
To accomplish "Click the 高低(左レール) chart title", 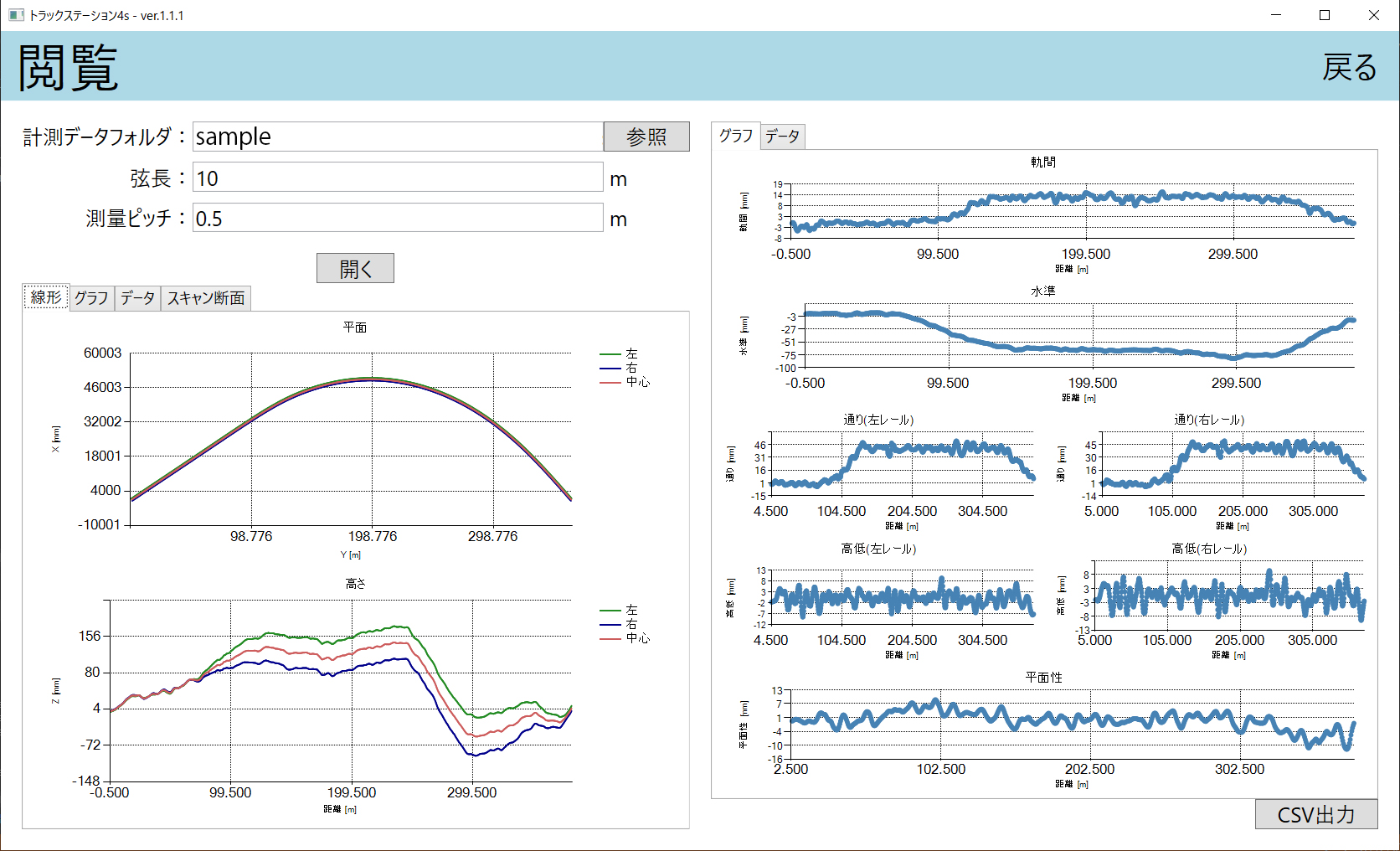I will (878, 549).
